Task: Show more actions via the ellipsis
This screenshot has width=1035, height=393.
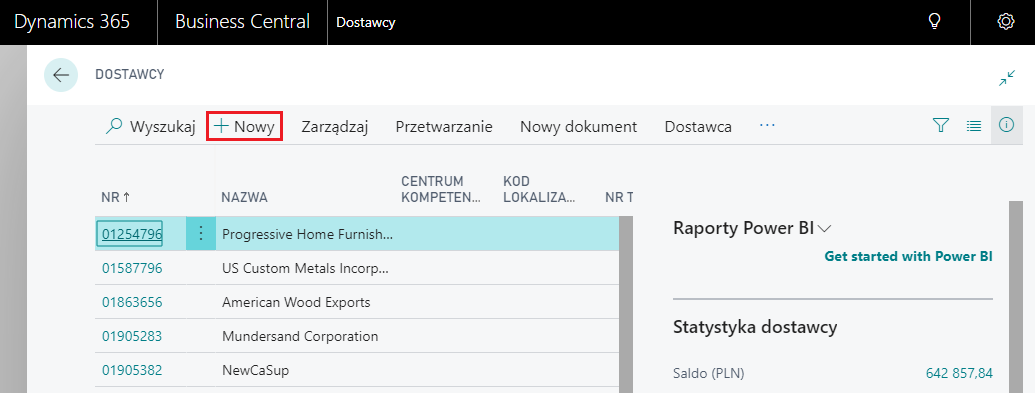Action: pyautogui.click(x=767, y=125)
